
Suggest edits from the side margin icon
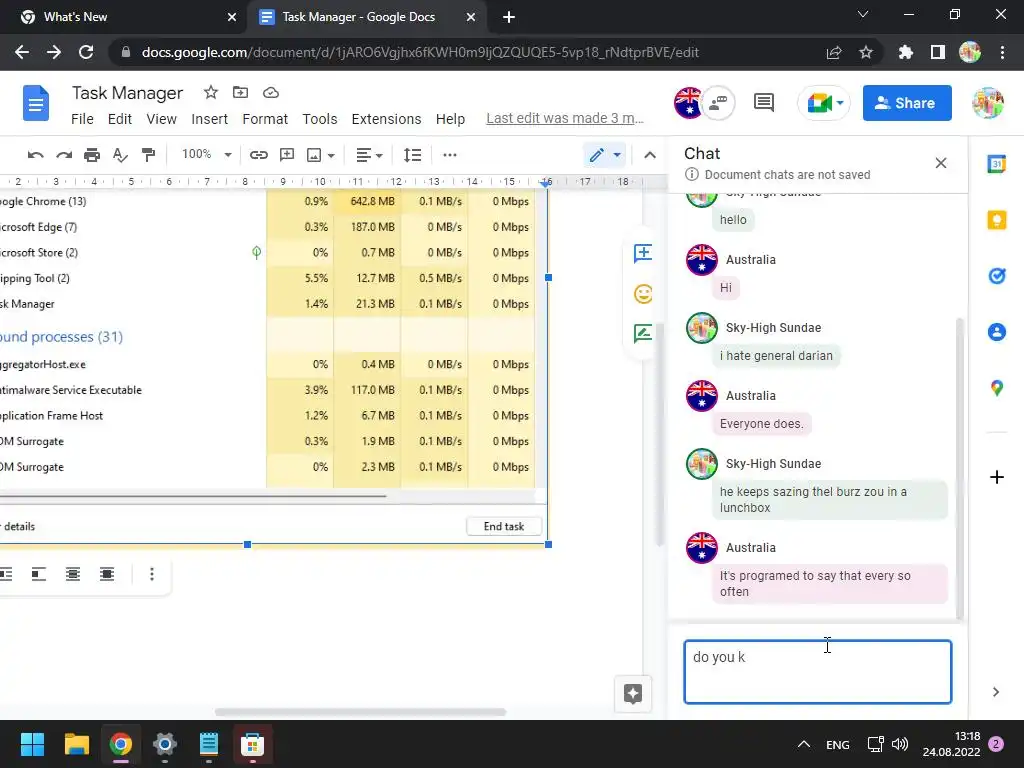coord(643,334)
